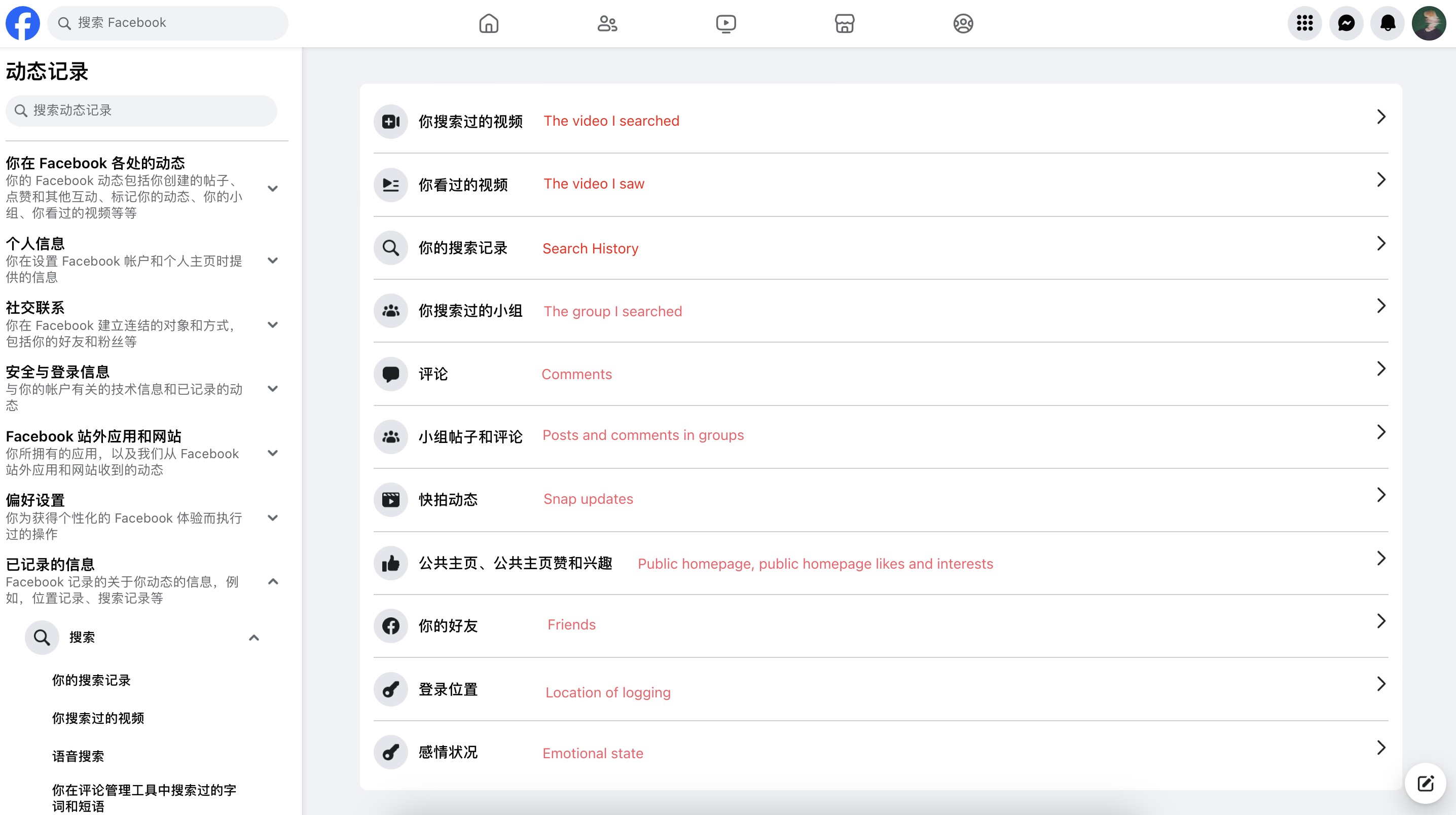
Task: Open the Watch video icon
Action: pos(726,23)
